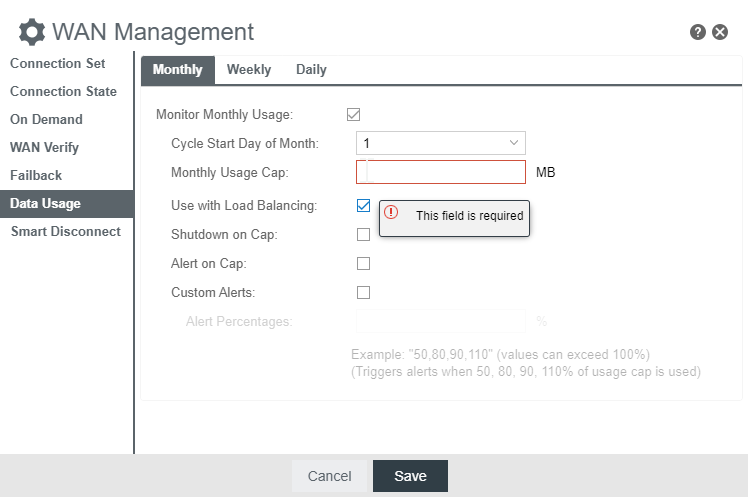Click the red error exclamation icon
The height and width of the screenshot is (497, 748).
[x=391, y=212]
